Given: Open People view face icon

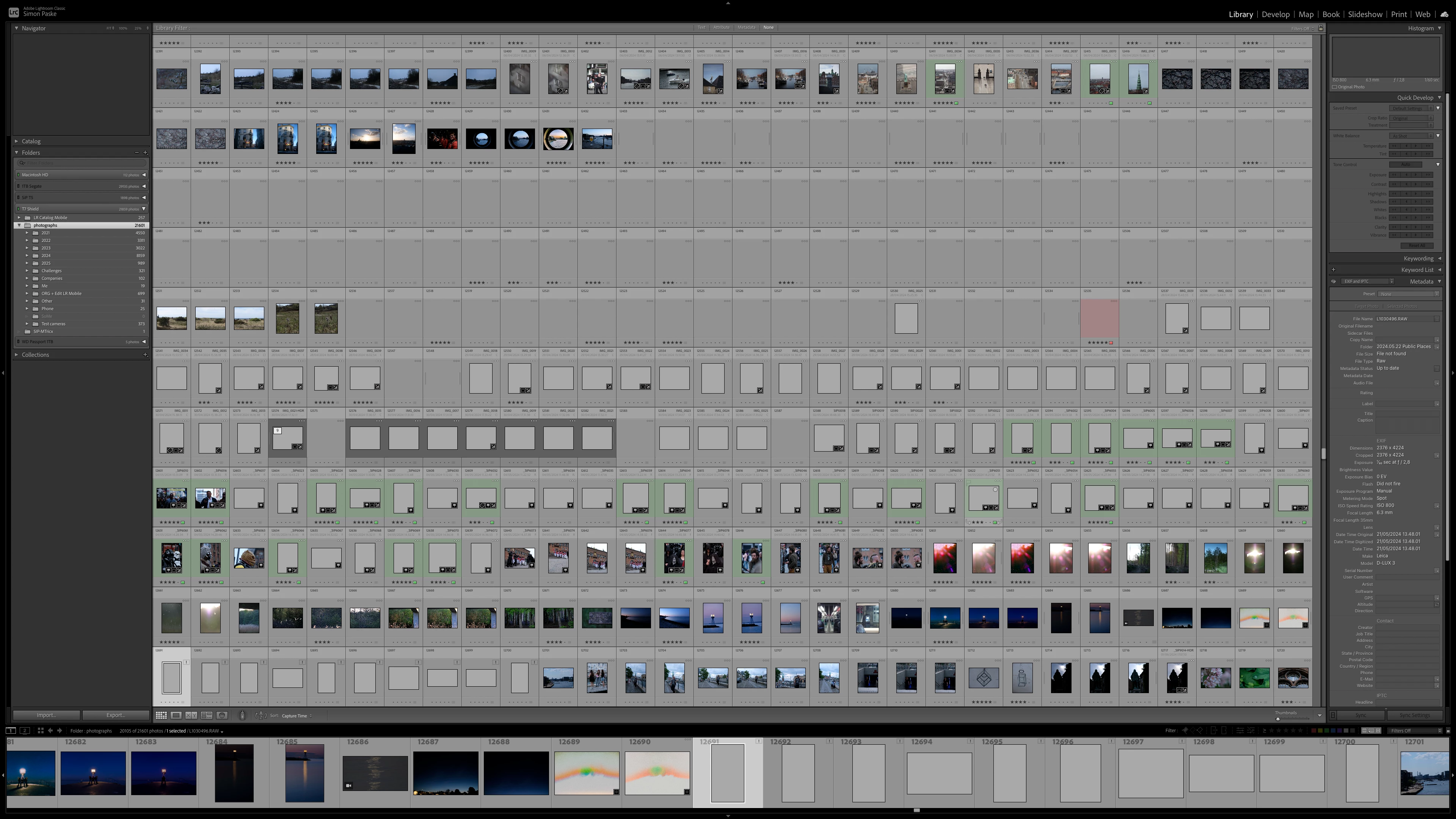Looking at the screenshot, I should pyautogui.click(x=222, y=715).
